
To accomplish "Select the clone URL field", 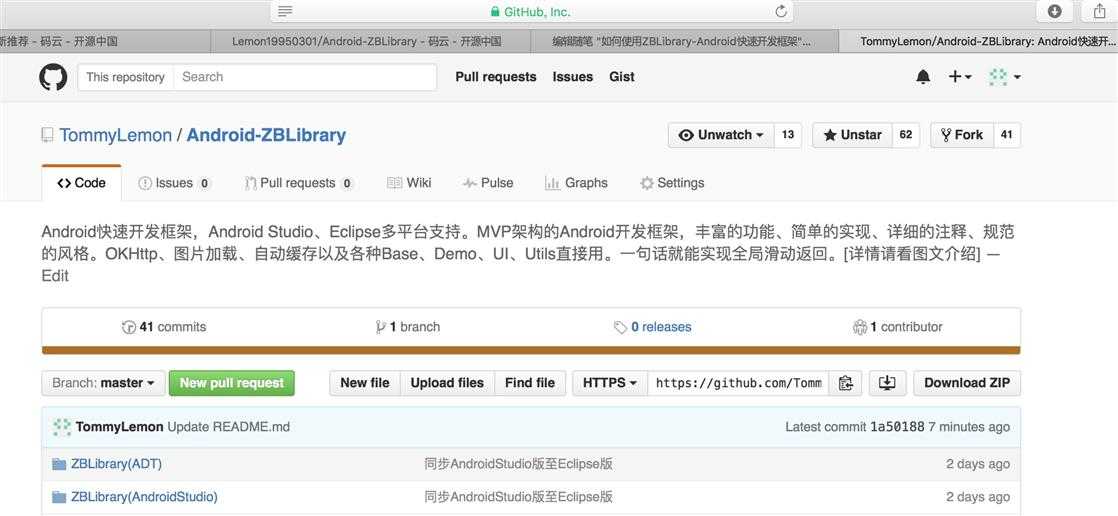I will pyautogui.click(x=739, y=383).
